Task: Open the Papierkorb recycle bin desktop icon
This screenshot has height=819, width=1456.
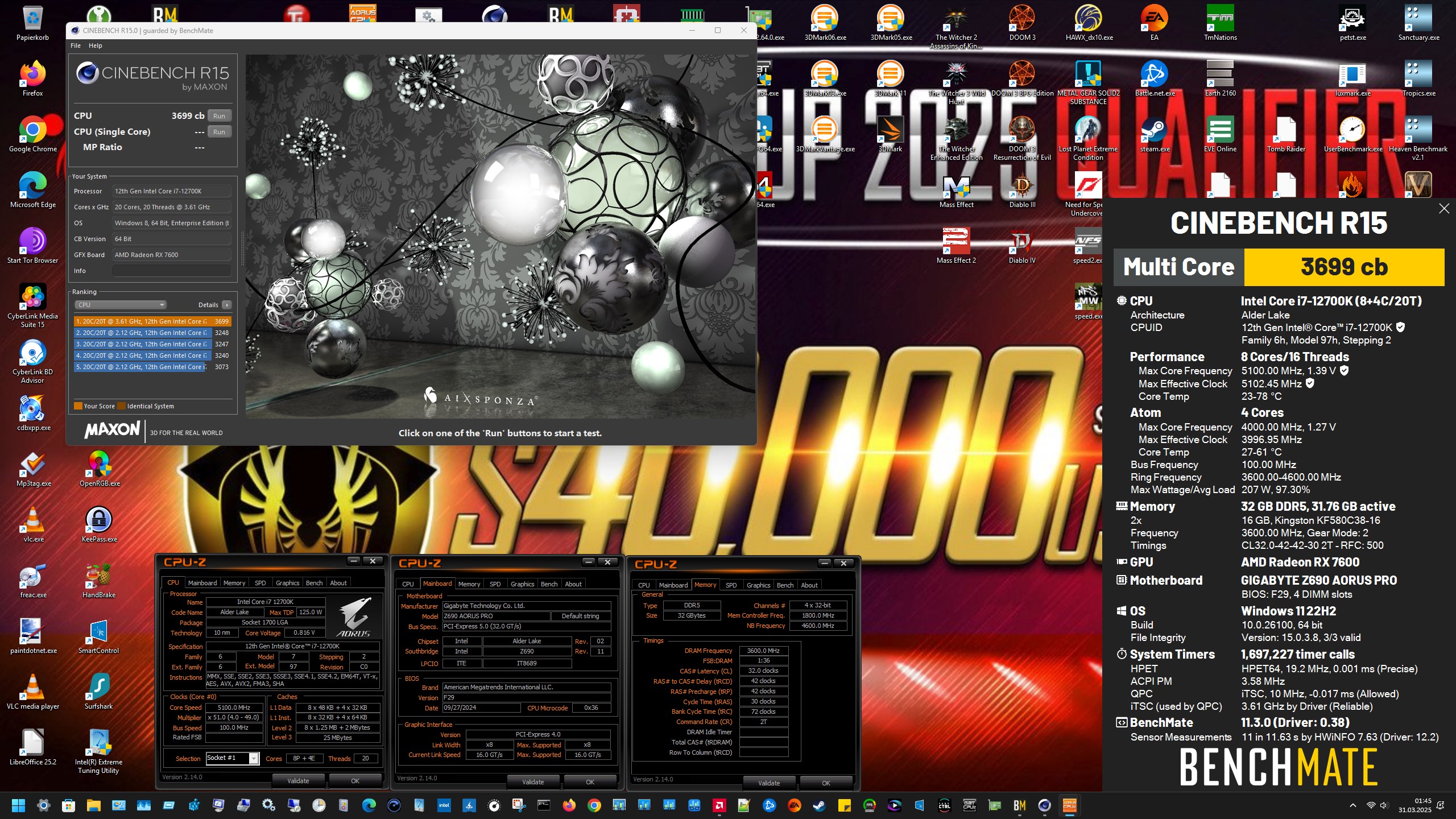Action: pos(32,24)
